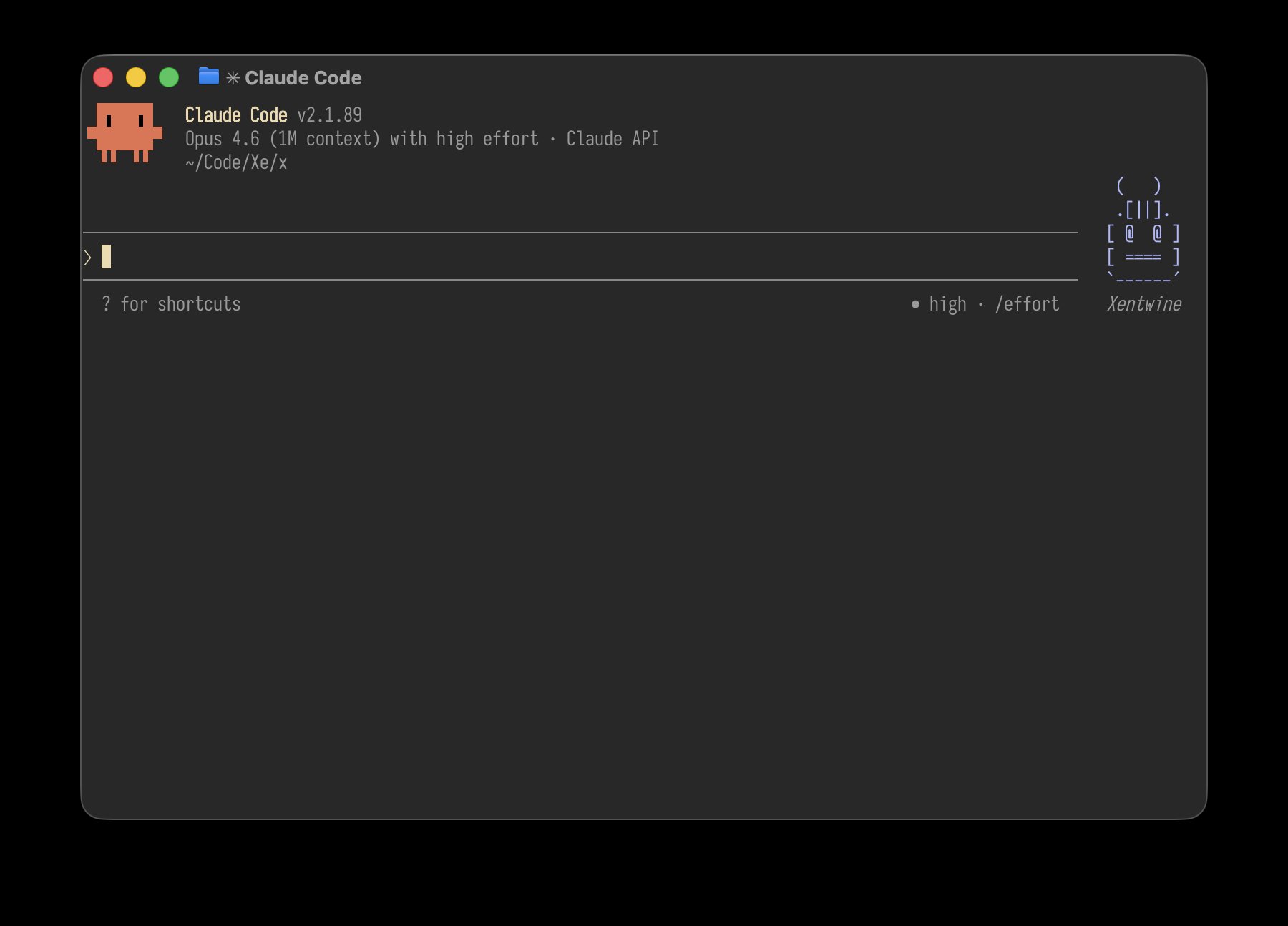The image size is (1288, 926).
Task: Maximize the window with the green button
Action: coord(169,77)
